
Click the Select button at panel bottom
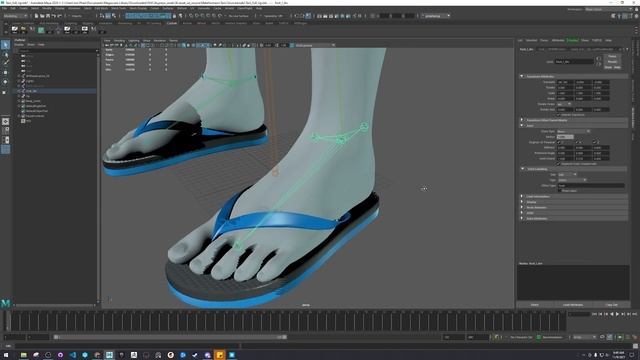coord(534,305)
